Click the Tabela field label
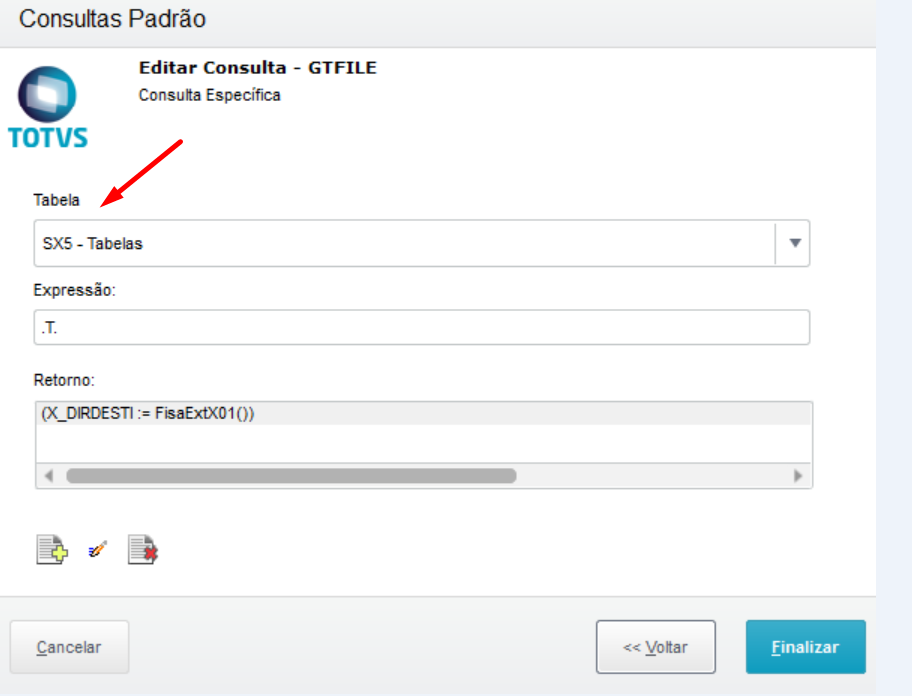The height and width of the screenshot is (696, 912). click(x=56, y=200)
